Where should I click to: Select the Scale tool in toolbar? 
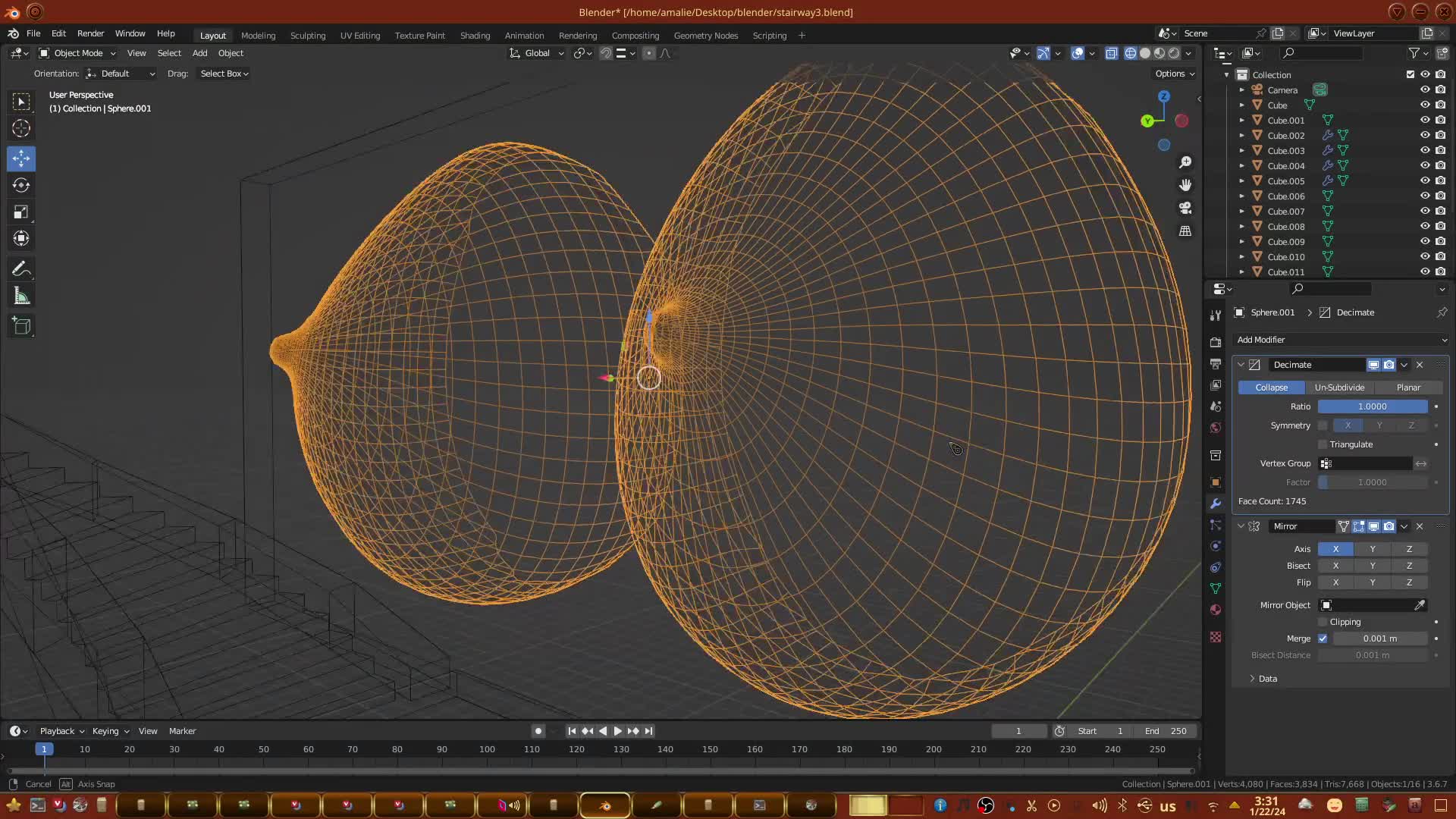click(x=21, y=212)
